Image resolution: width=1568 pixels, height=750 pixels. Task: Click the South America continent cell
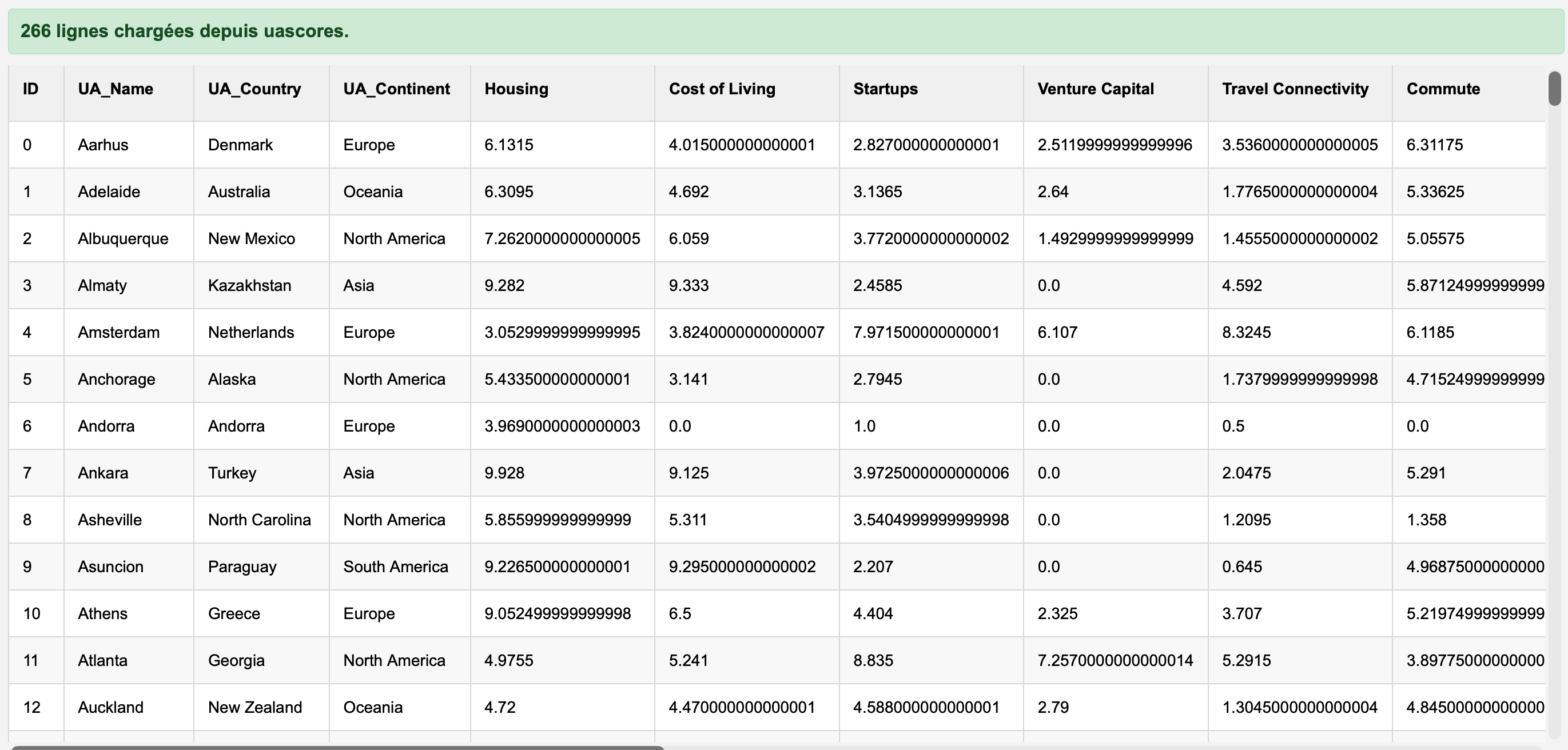click(x=400, y=567)
